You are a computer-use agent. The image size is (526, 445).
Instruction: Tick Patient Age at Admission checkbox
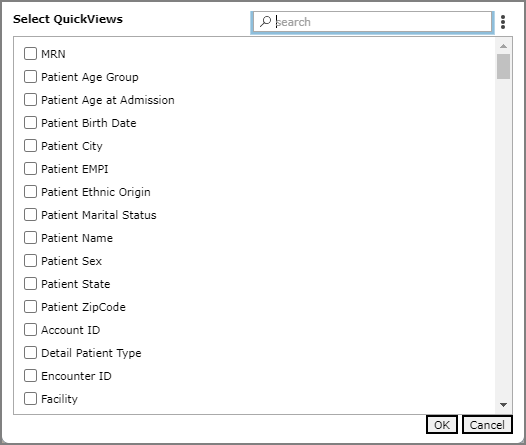pyautogui.click(x=30, y=100)
